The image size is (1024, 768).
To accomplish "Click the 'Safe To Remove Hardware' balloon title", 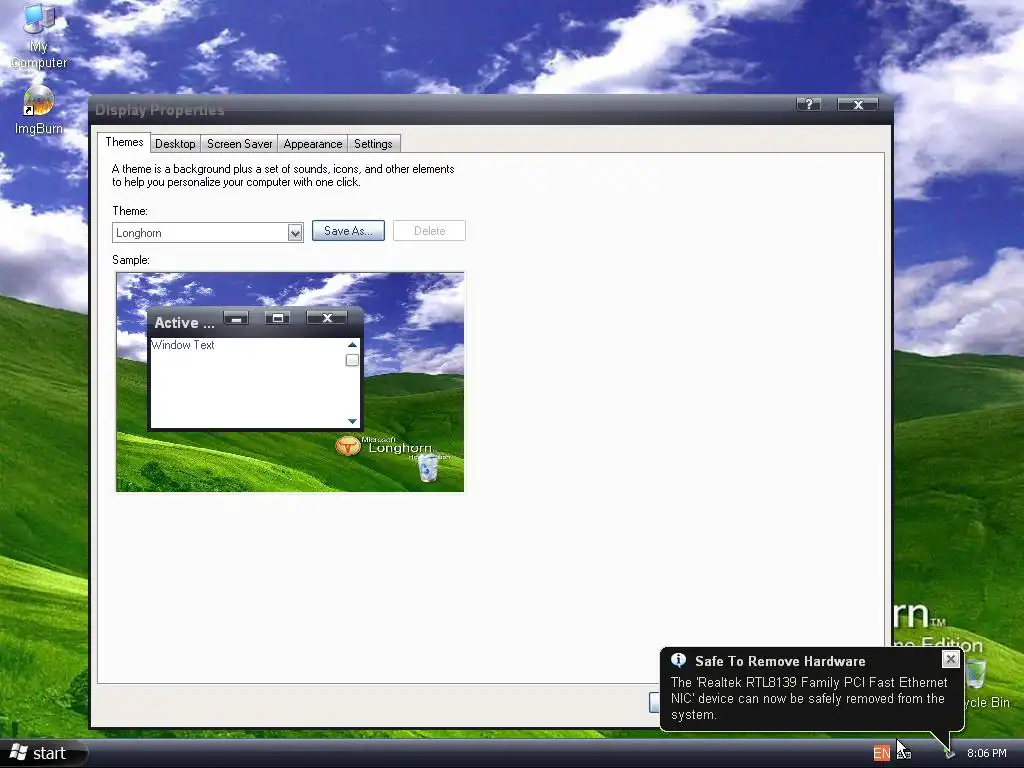I will (780, 661).
